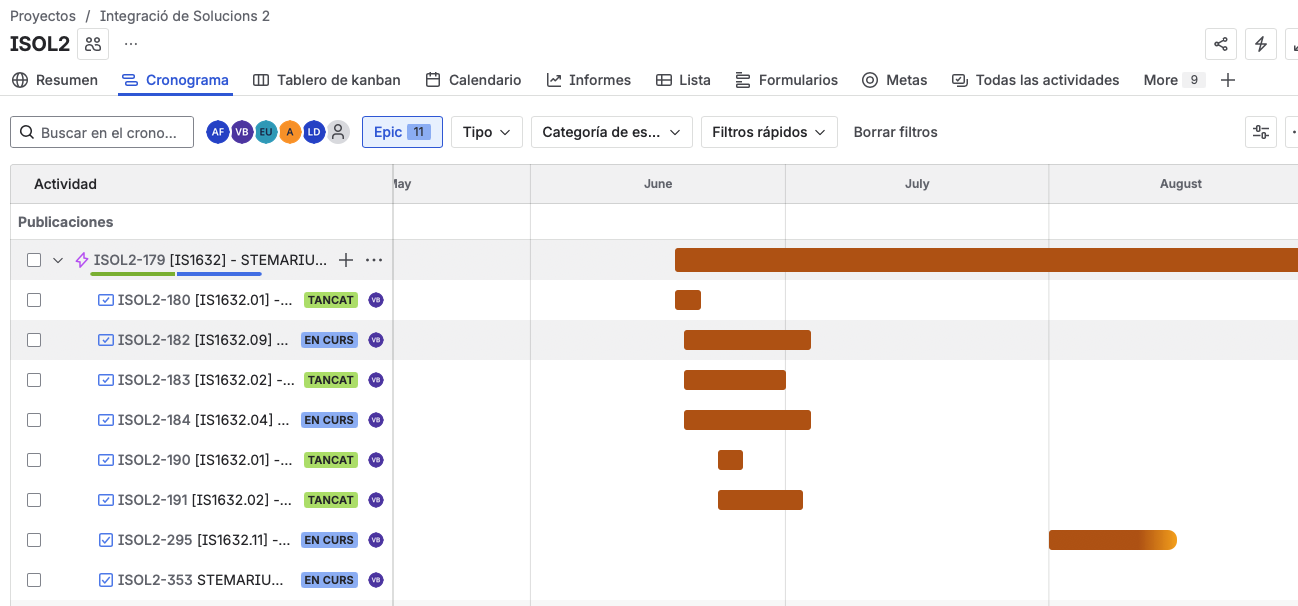Open more actions menu on ISOL2-179 row

coord(374,260)
